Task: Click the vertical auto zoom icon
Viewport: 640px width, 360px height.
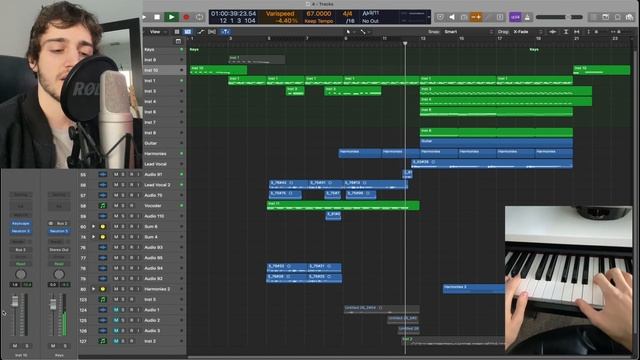Action: [x=566, y=31]
